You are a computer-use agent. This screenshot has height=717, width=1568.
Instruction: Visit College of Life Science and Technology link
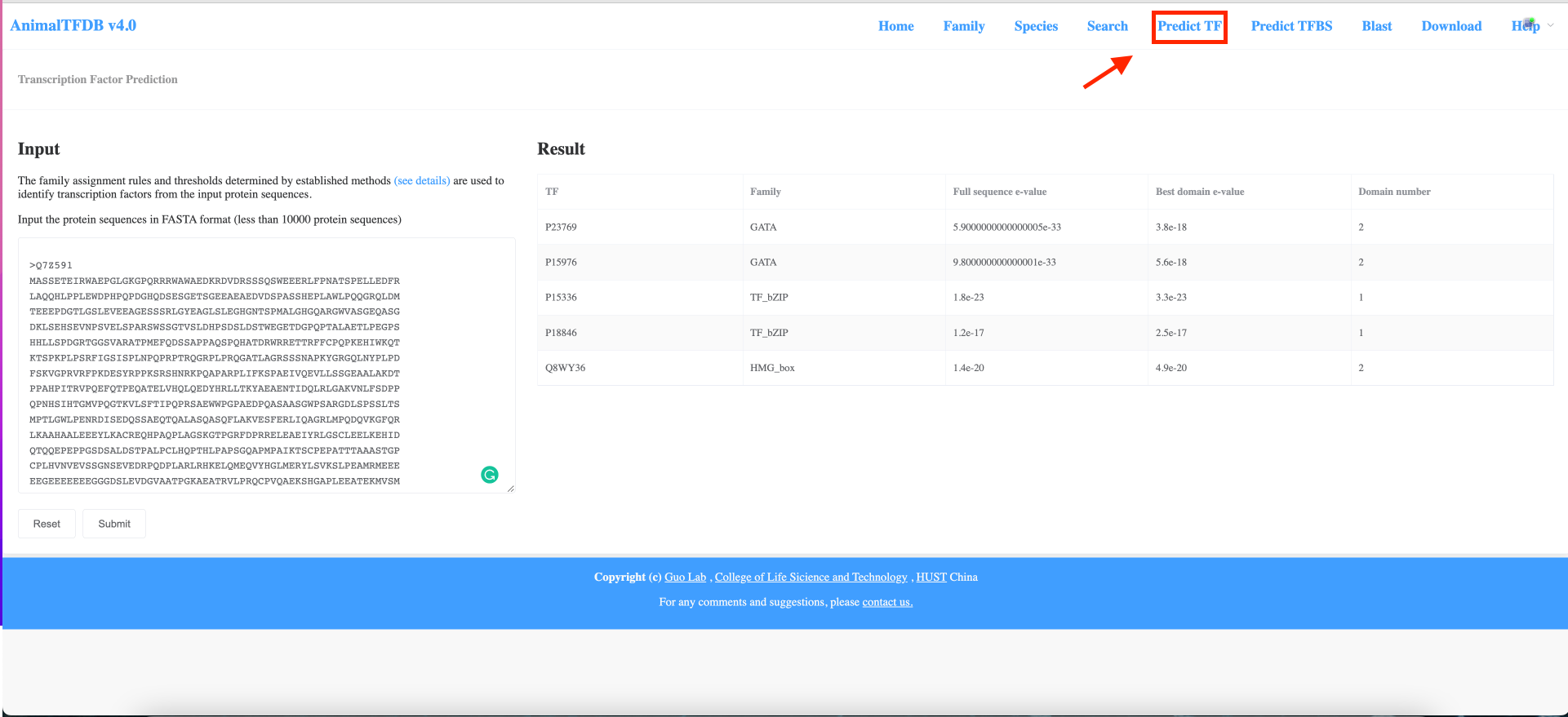[x=811, y=577]
